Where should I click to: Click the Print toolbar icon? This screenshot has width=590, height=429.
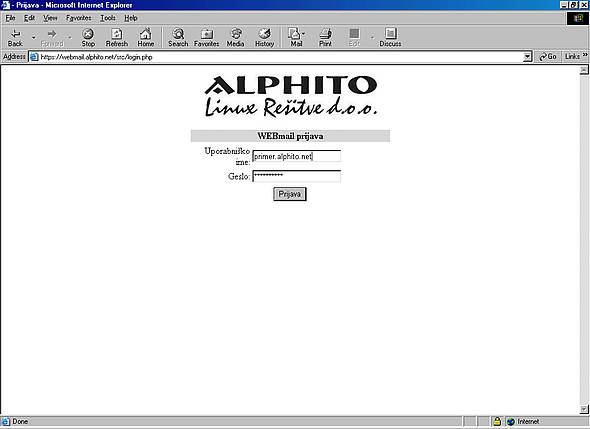[325, 38]
